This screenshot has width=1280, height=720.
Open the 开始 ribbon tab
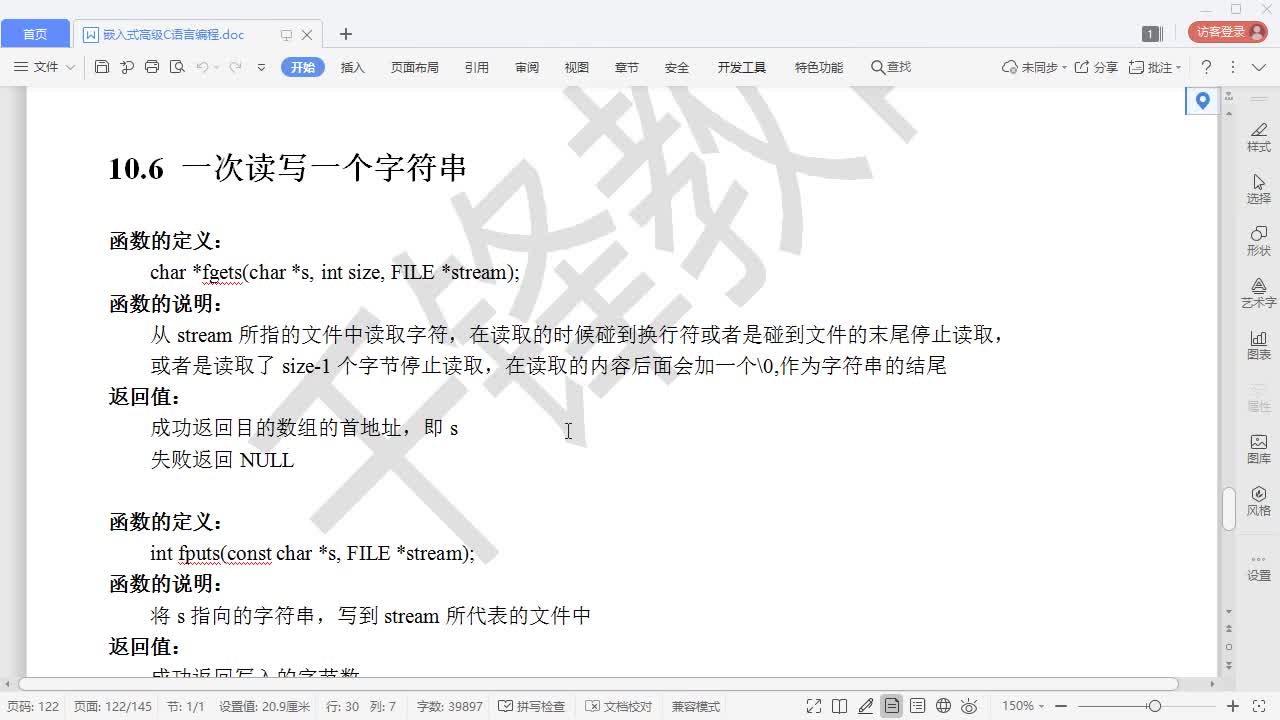(x=303, y=67)
